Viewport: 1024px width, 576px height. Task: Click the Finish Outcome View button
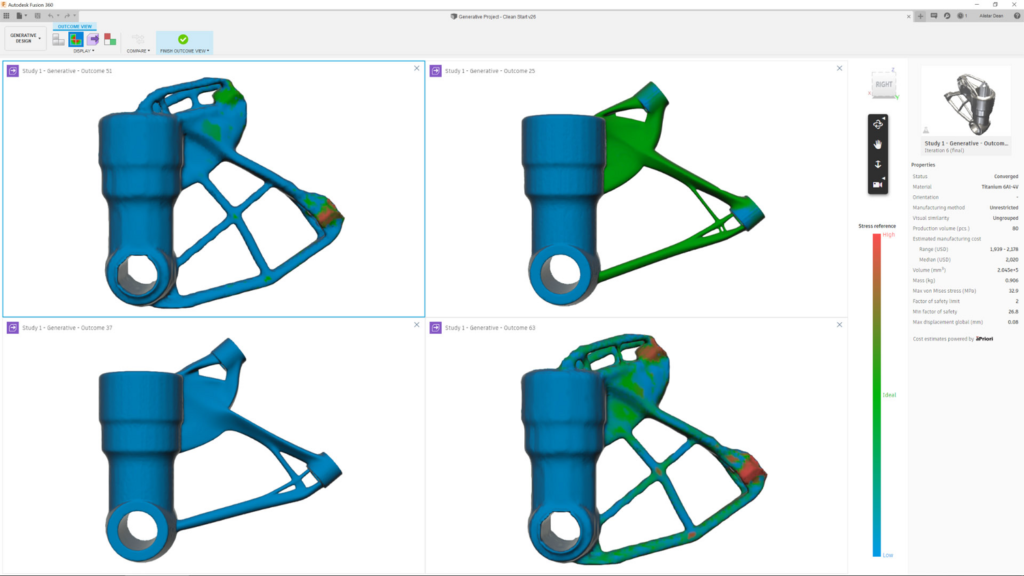185,40
